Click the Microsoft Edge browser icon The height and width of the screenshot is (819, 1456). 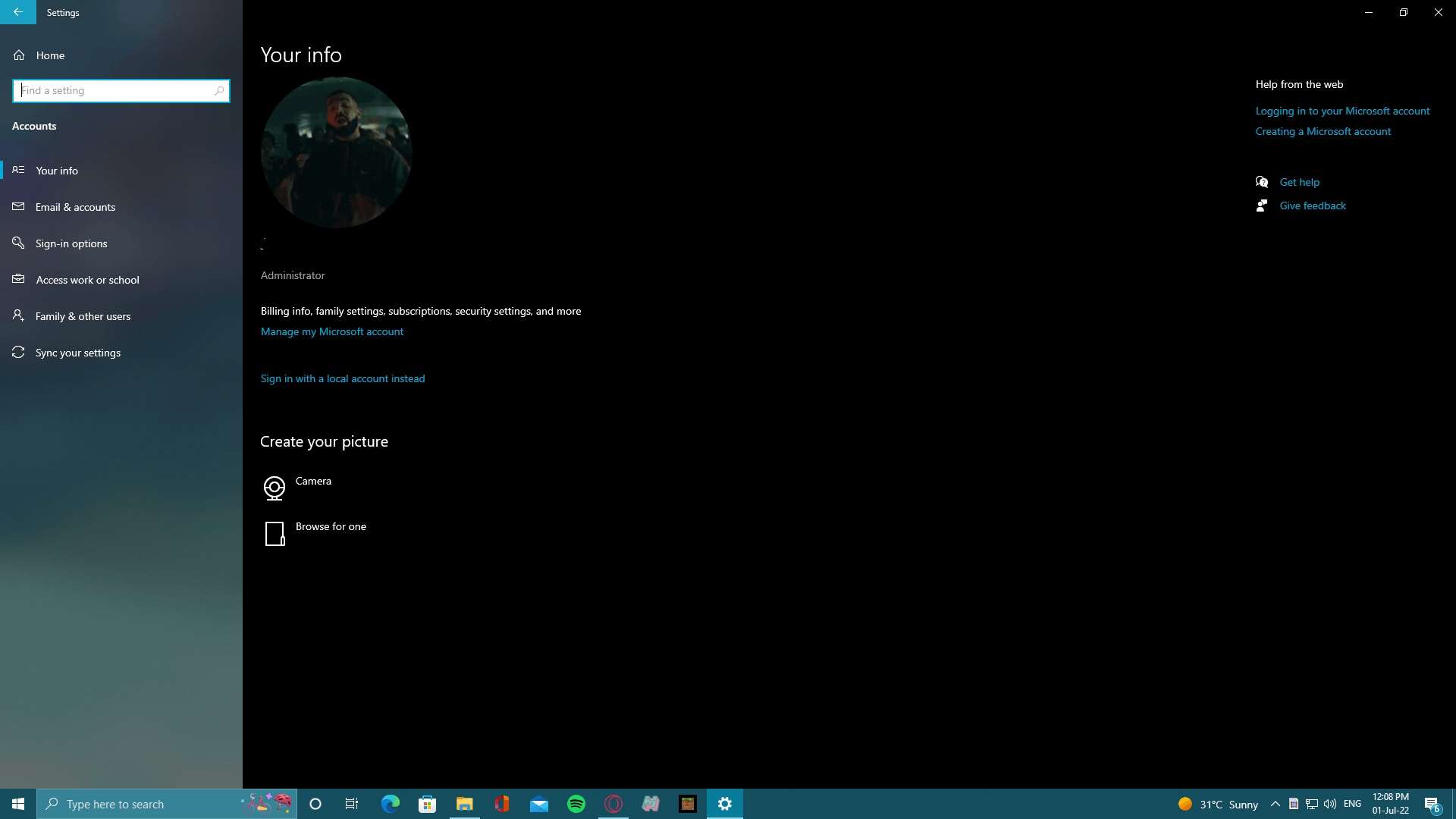[x=390, y=804]
